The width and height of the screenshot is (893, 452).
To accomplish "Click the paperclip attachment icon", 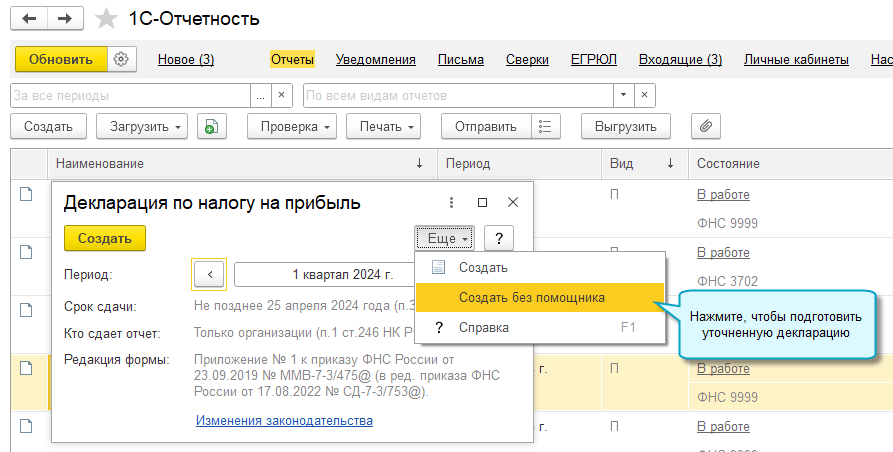I will [x=707, y=127].
